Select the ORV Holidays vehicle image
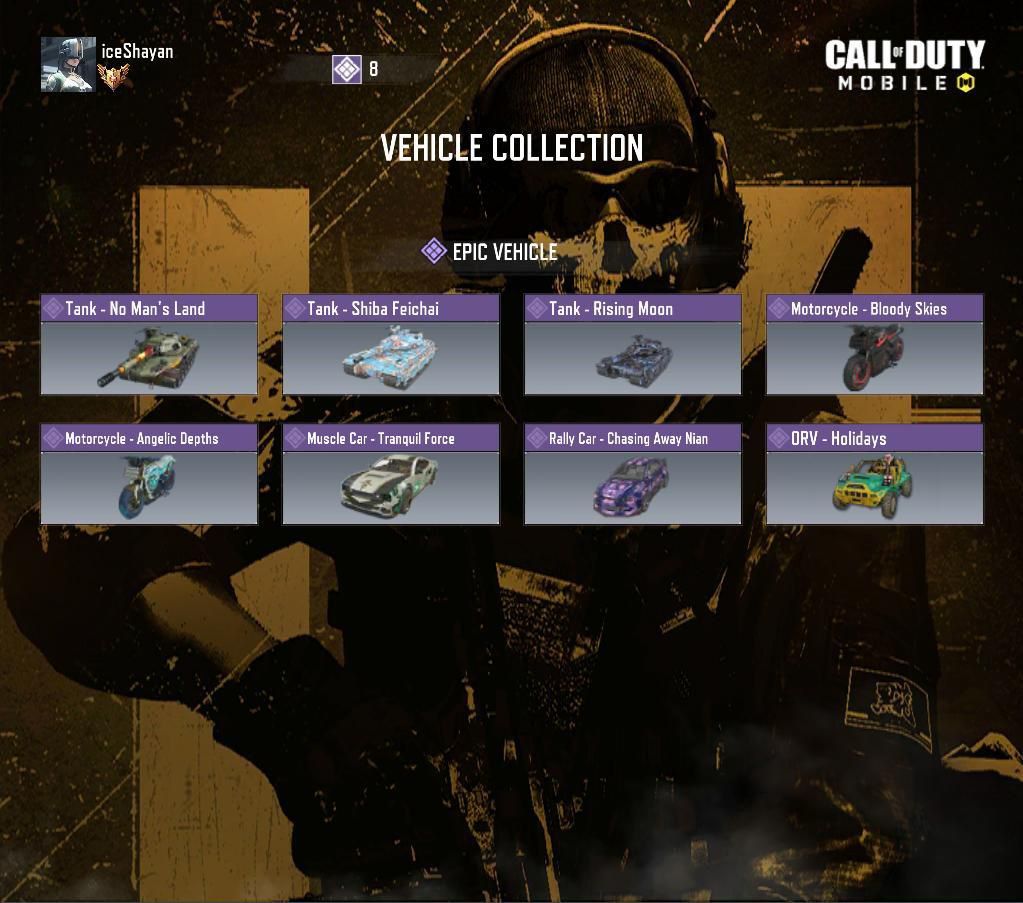The height and width of the screenshot is (903, 1023). click(874, 487)
